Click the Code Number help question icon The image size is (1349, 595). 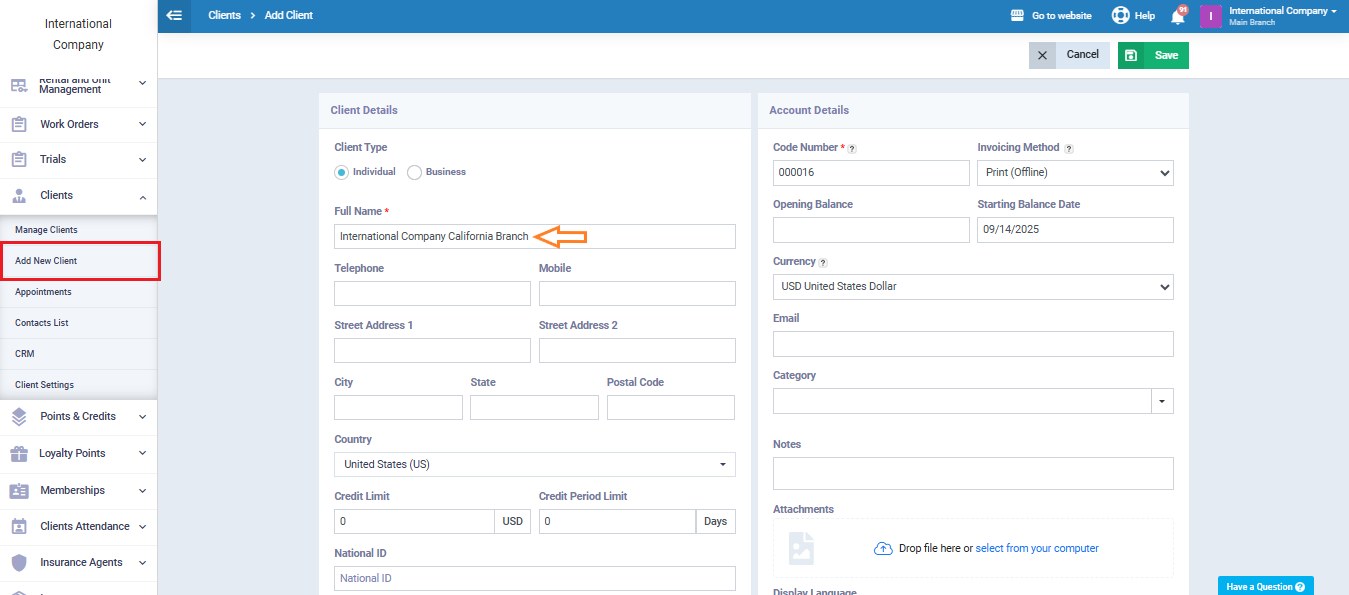click(852, 148)
